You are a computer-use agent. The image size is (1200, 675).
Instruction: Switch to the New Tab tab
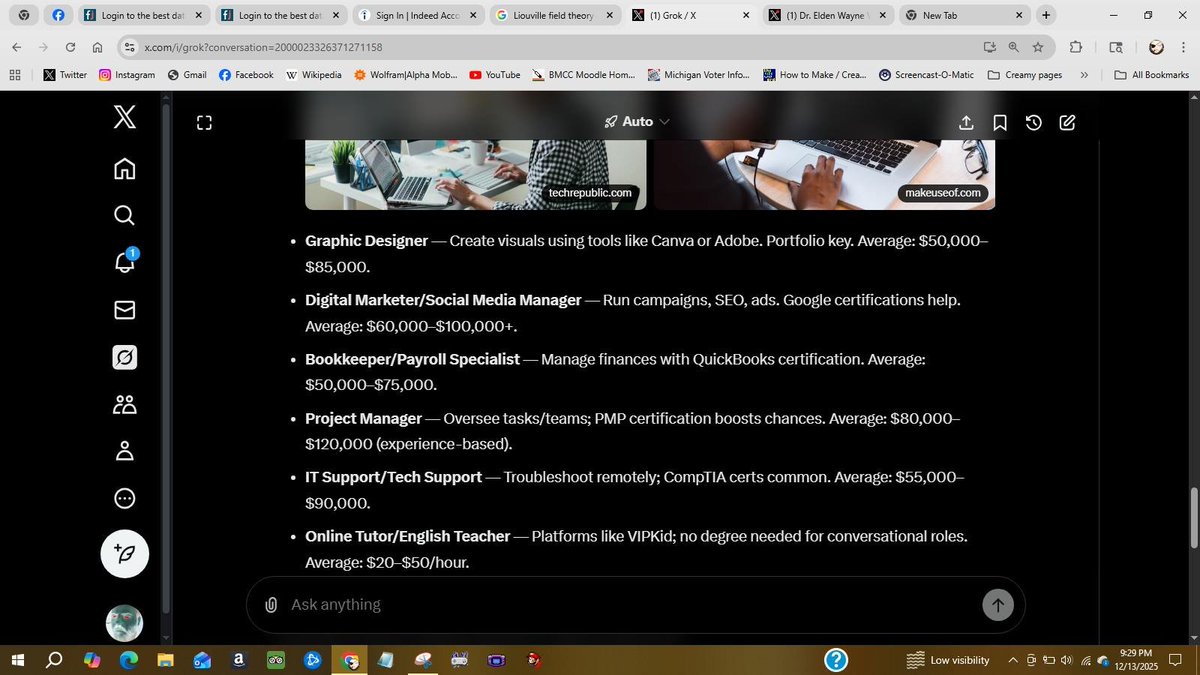pos(965,16)
